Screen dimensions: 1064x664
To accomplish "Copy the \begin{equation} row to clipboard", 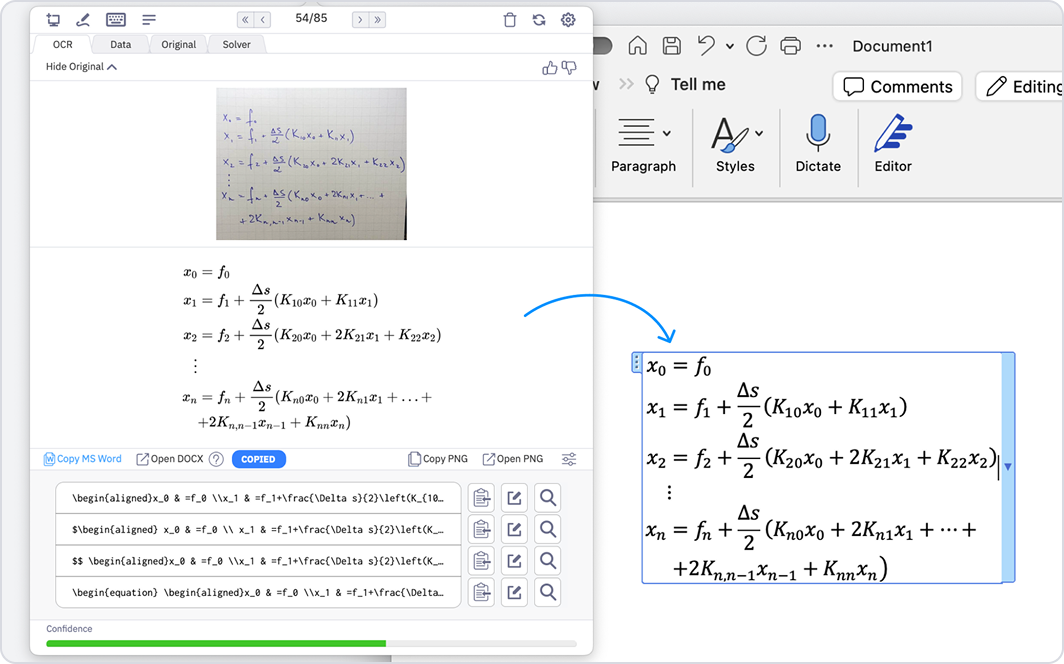I will point(481,592).
